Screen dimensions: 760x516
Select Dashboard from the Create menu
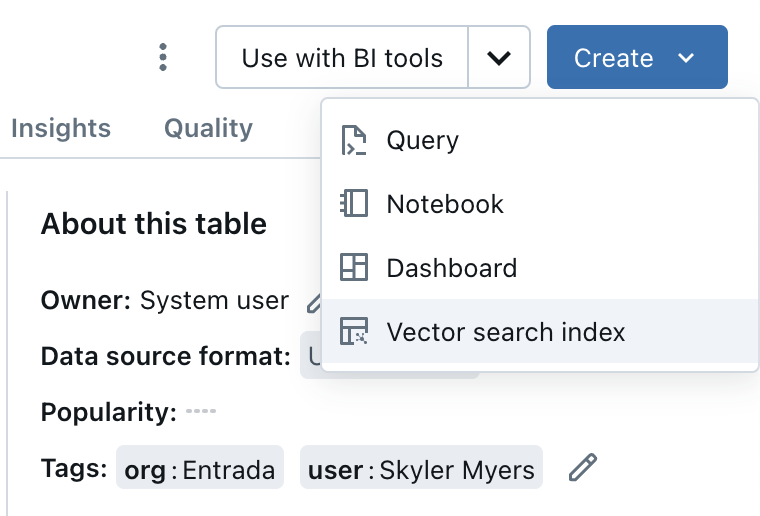[x=540, y=268]
